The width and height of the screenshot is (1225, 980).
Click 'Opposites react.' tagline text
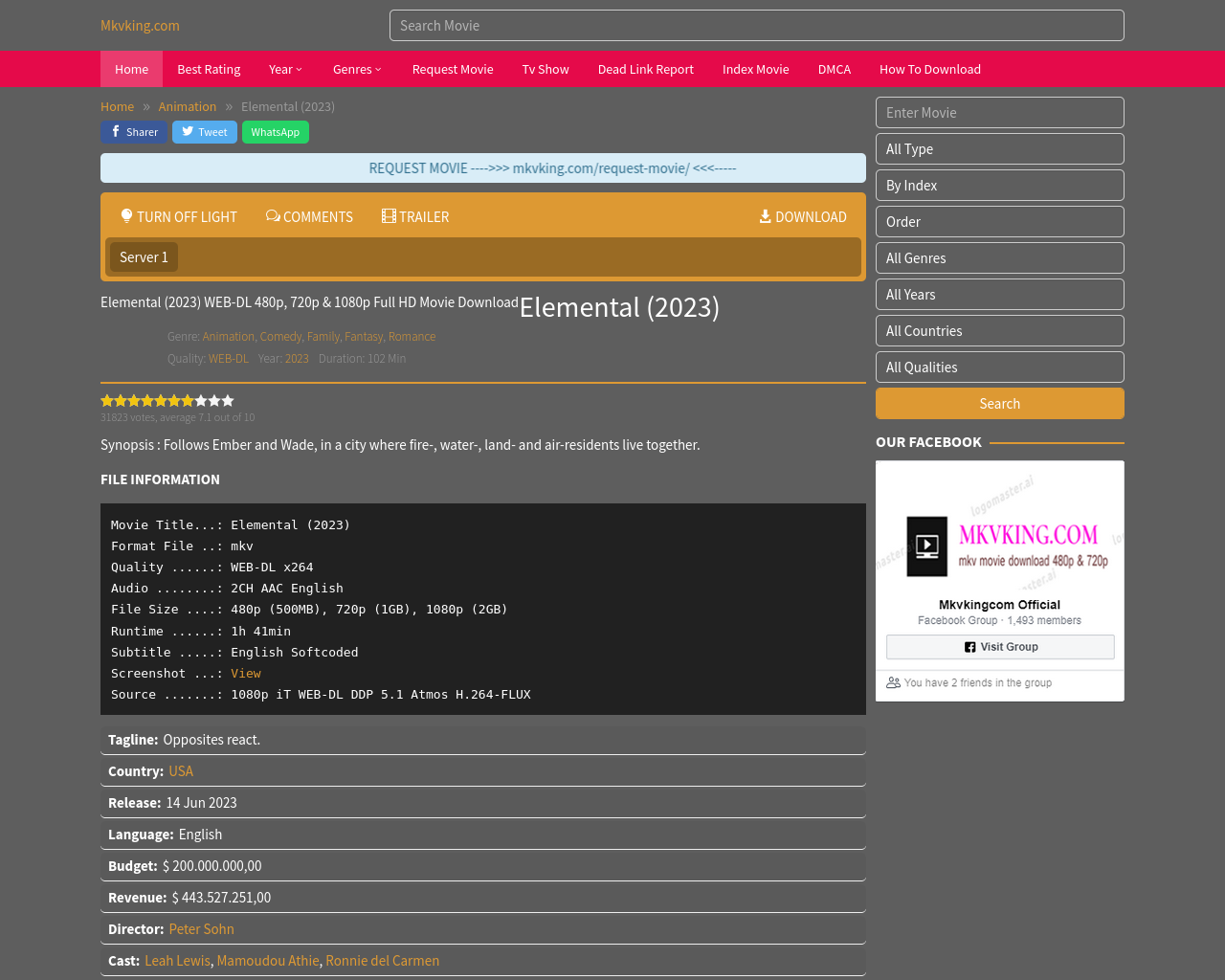point(212,740)
